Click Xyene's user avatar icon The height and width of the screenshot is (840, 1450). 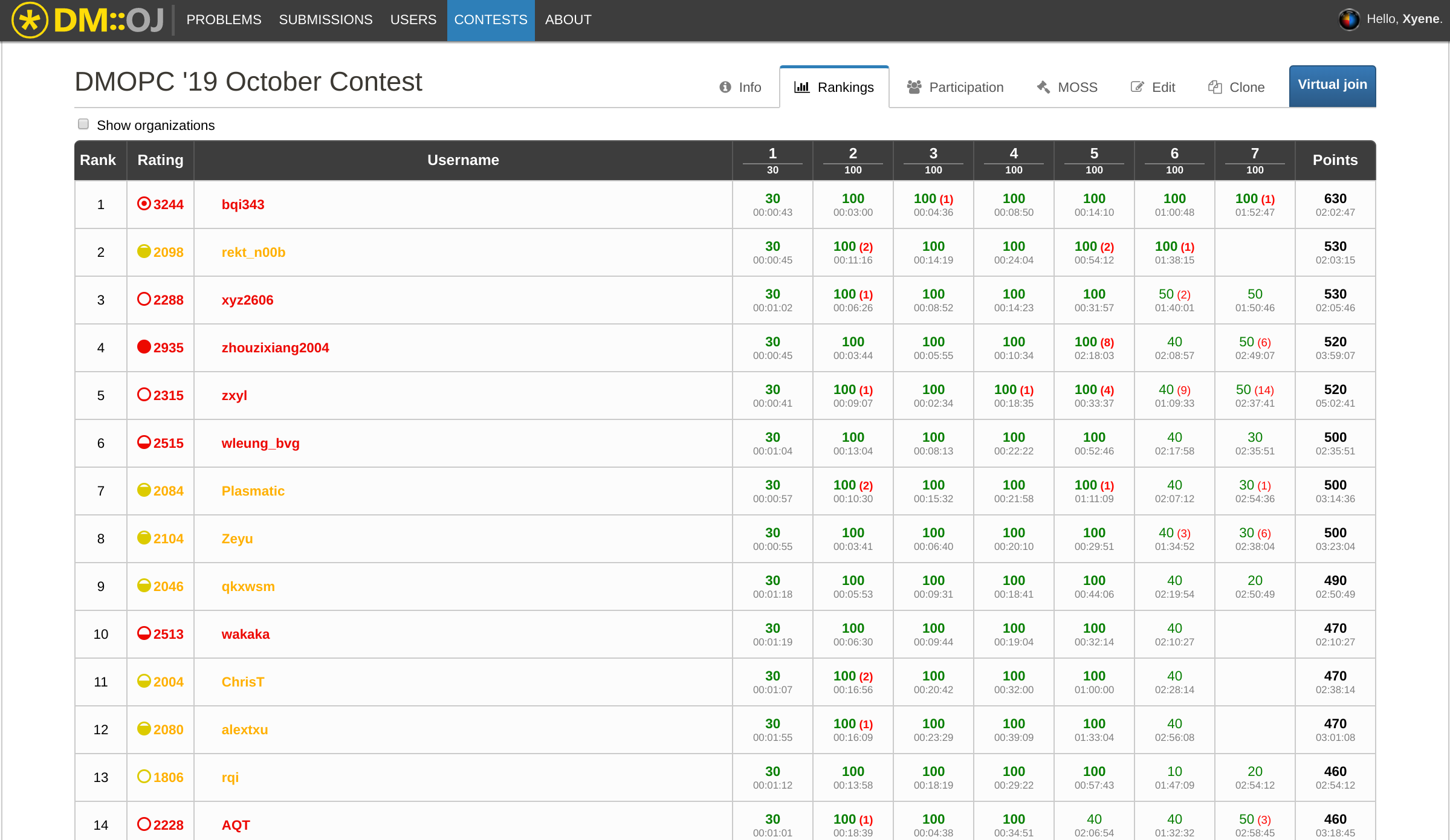pyautogui.click(x=1348, y=19)
